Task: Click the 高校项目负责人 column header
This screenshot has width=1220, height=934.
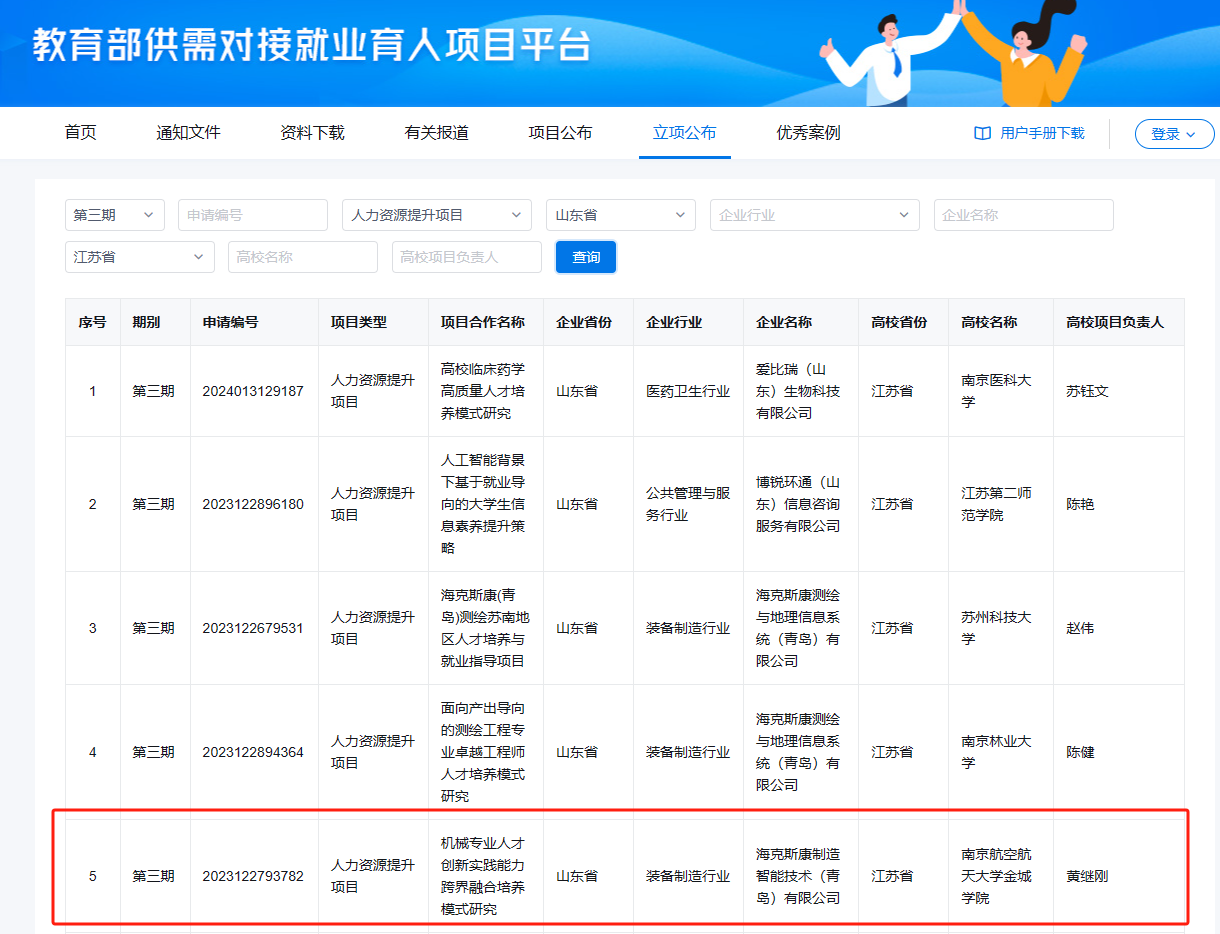Action: (x=1115, y=322)
